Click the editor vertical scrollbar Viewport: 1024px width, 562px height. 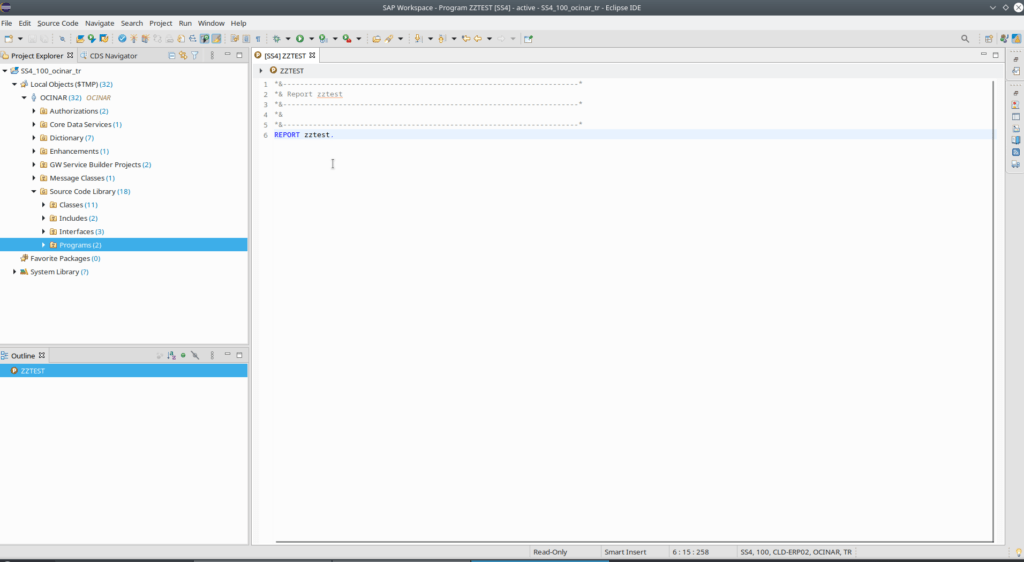click(994, 310)
